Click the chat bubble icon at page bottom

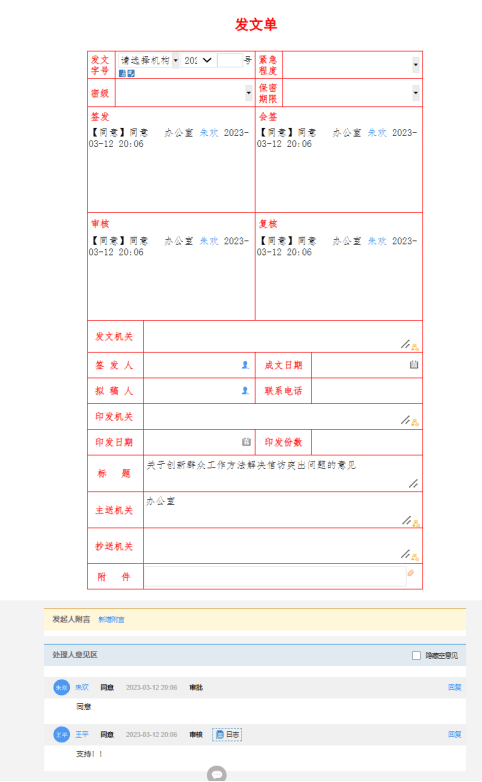[217, 774]
